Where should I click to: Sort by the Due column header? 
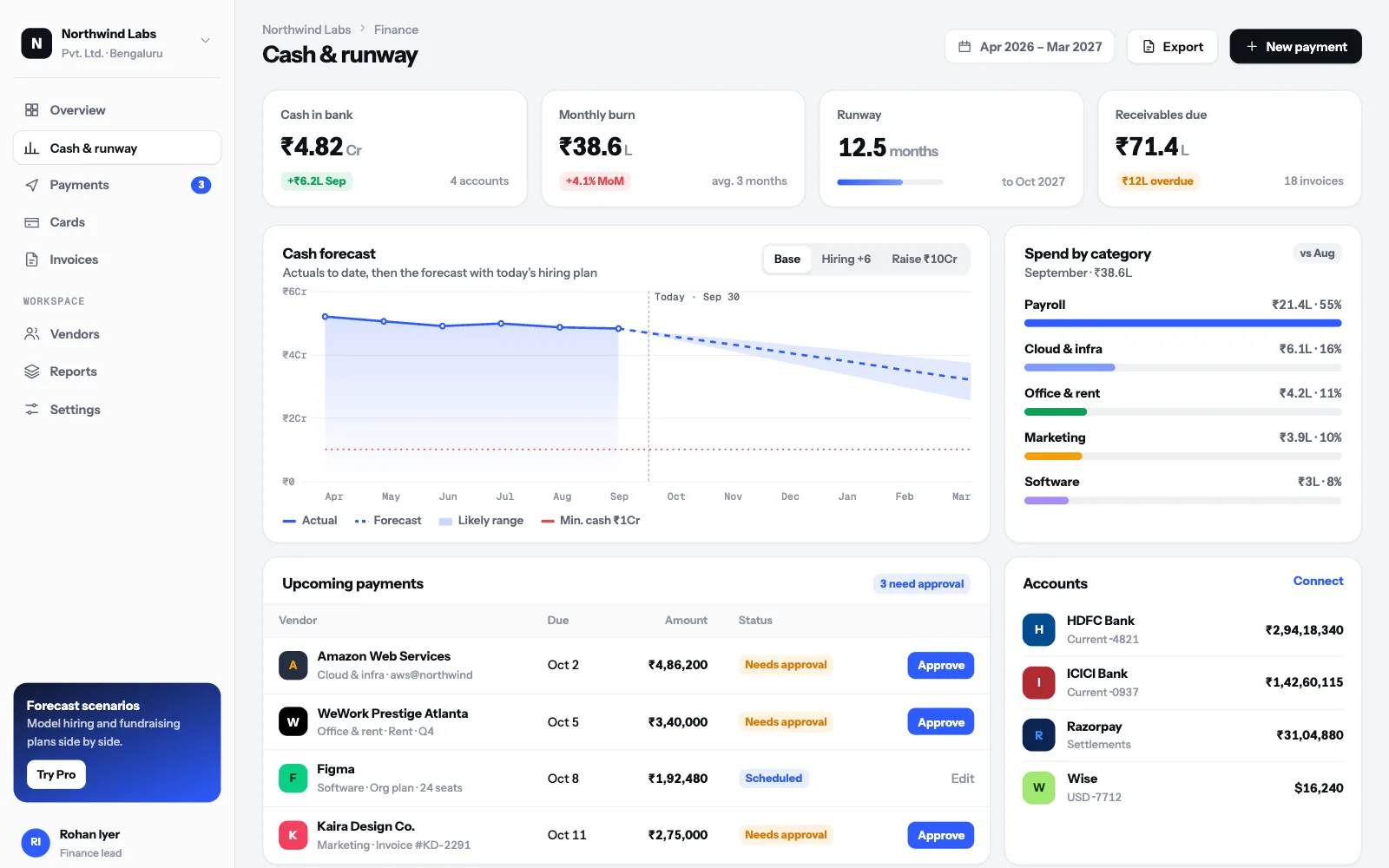click(558, 621)
